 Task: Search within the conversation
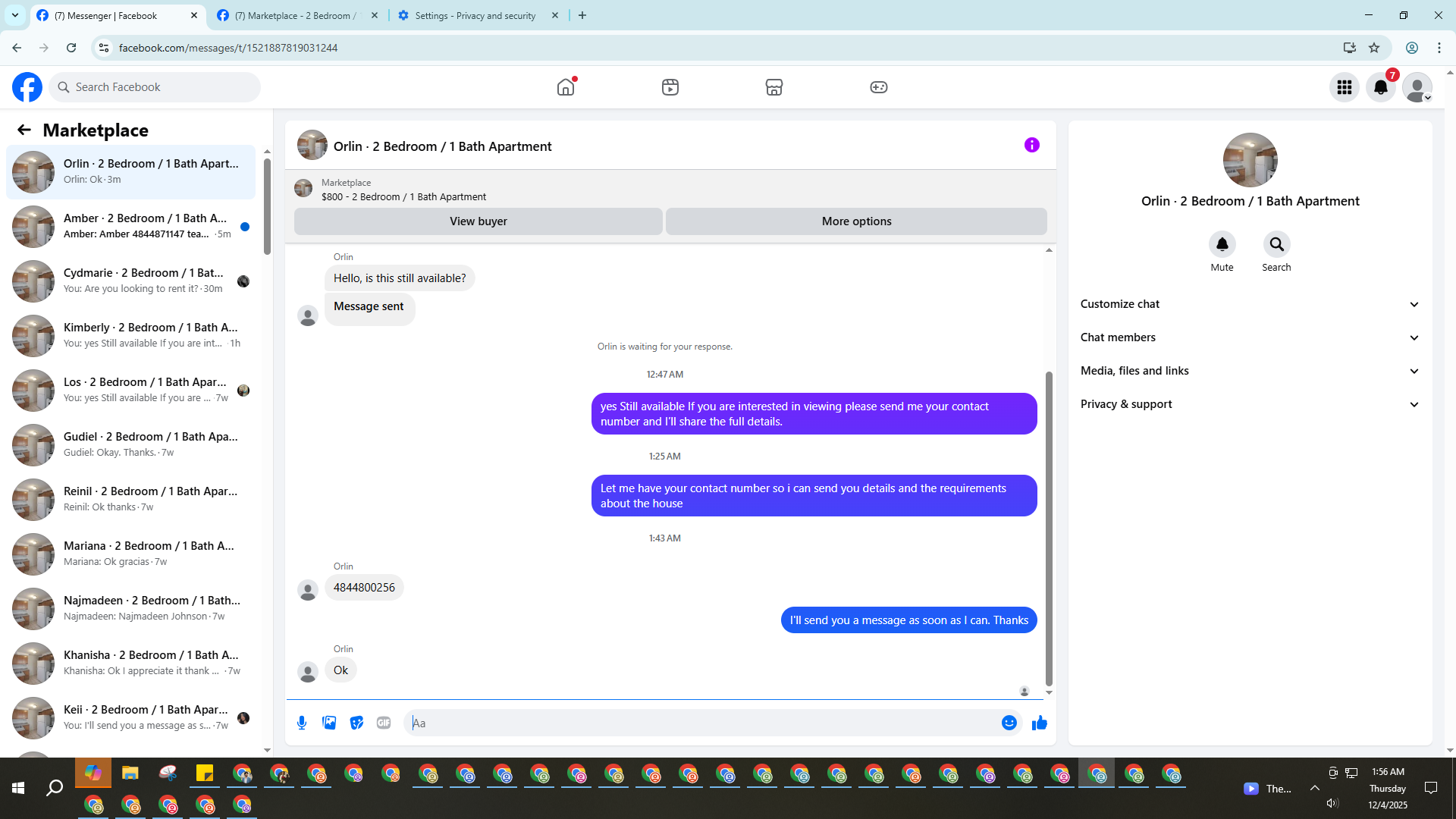1276,244
